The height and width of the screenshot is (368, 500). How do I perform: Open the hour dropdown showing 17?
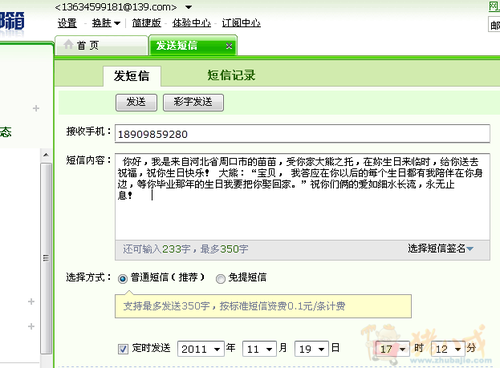[x=392, y=349]
